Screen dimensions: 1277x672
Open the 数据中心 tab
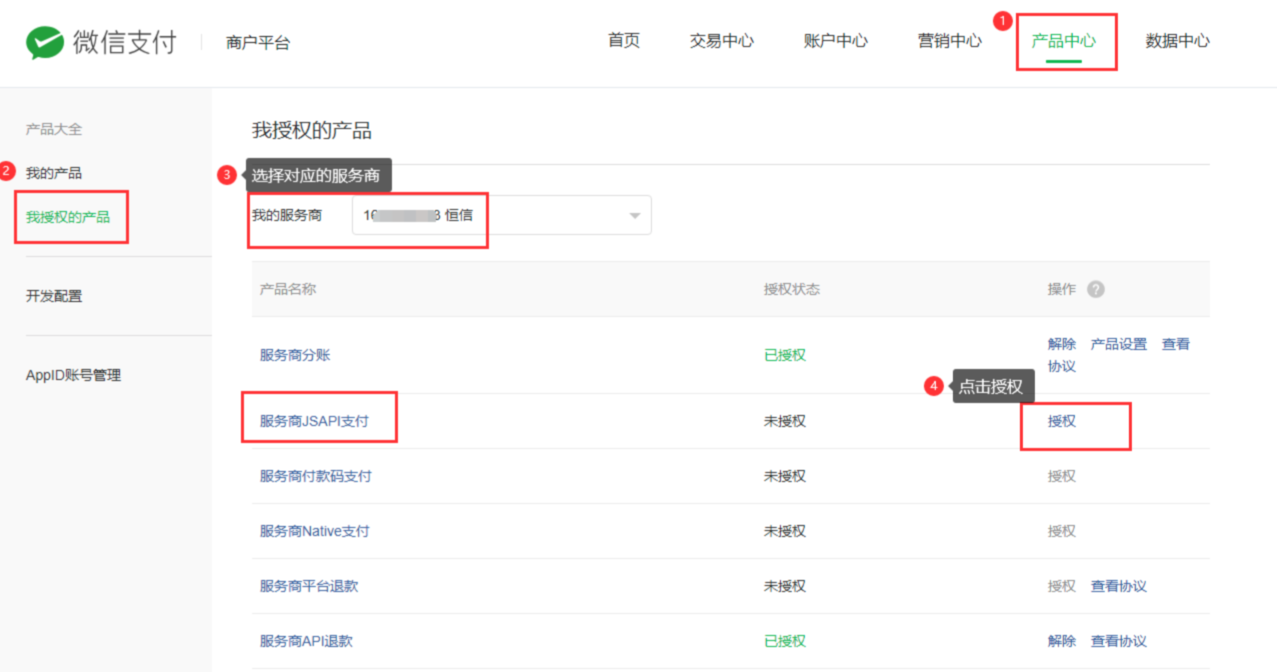[1178, 41]
